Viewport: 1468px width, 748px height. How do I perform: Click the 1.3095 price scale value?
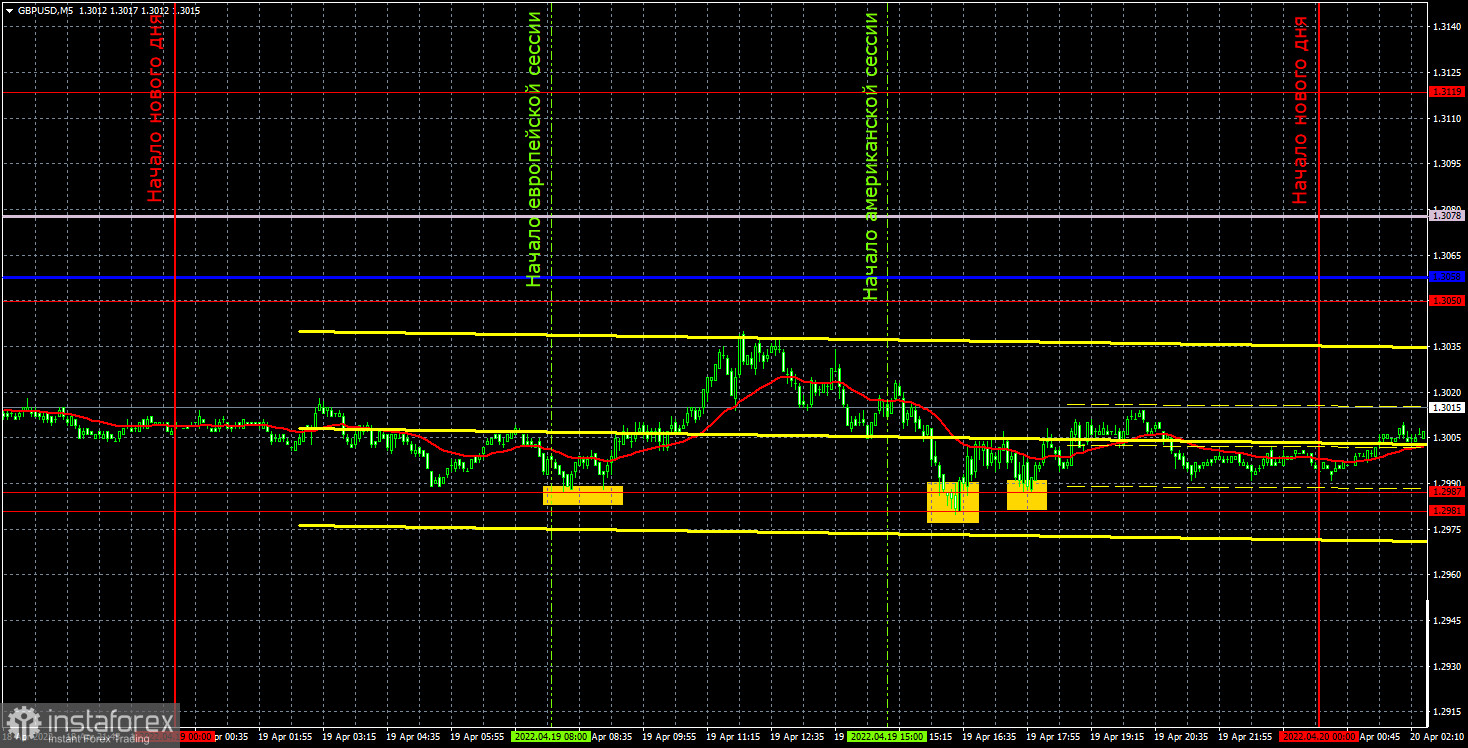(1446, 163)
